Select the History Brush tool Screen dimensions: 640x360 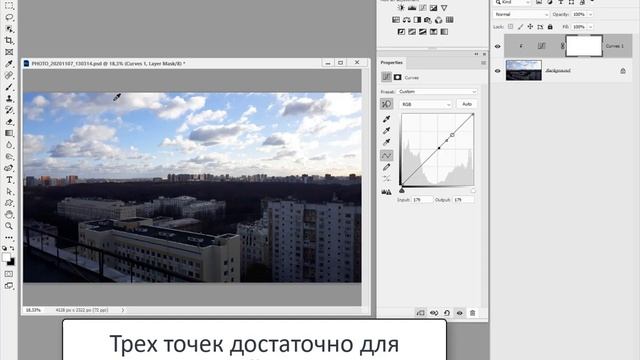(x=9, y=110)
